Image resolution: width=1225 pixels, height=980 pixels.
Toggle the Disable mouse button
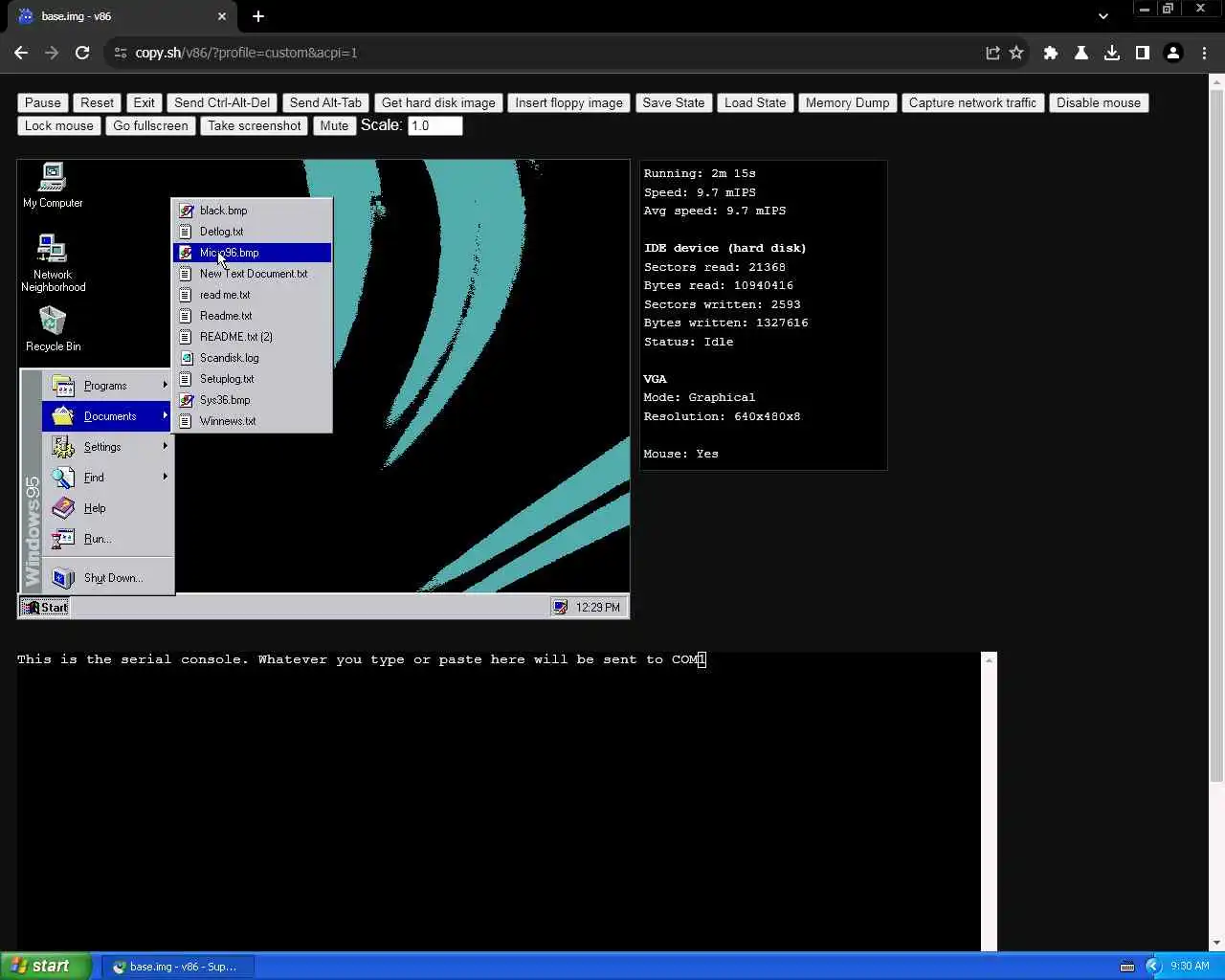pyautogui.click(x=1099, y=102)
